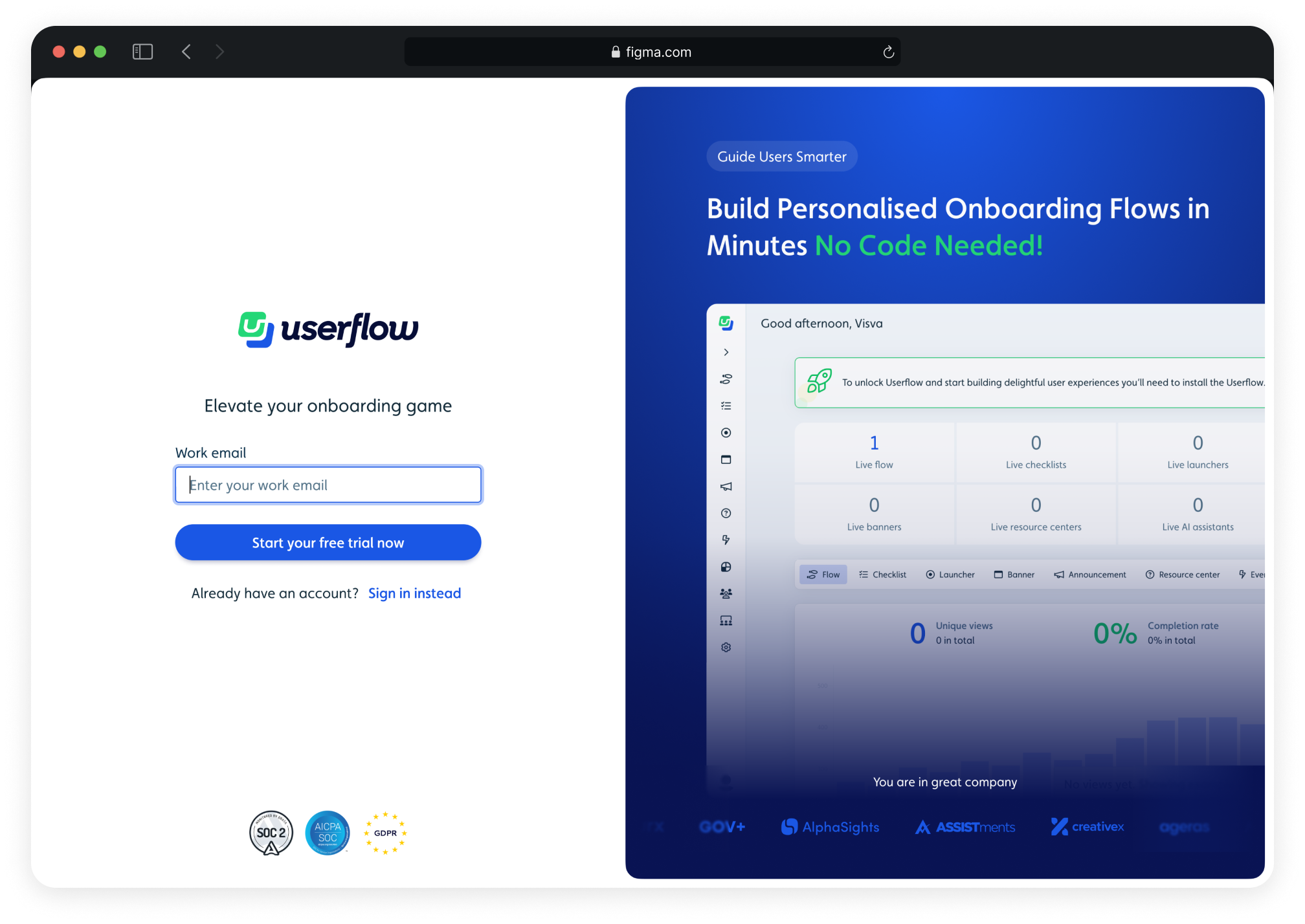Viewport: 1305px width, 924px height.
Task: Click the Banners window icon in the sidebar
Action: coord(726,459)
